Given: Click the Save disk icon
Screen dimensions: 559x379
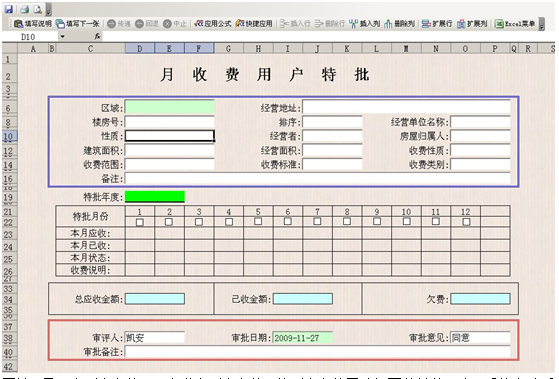Looking at the screenshot, I should pyautogui.click(x=9, y=9).
